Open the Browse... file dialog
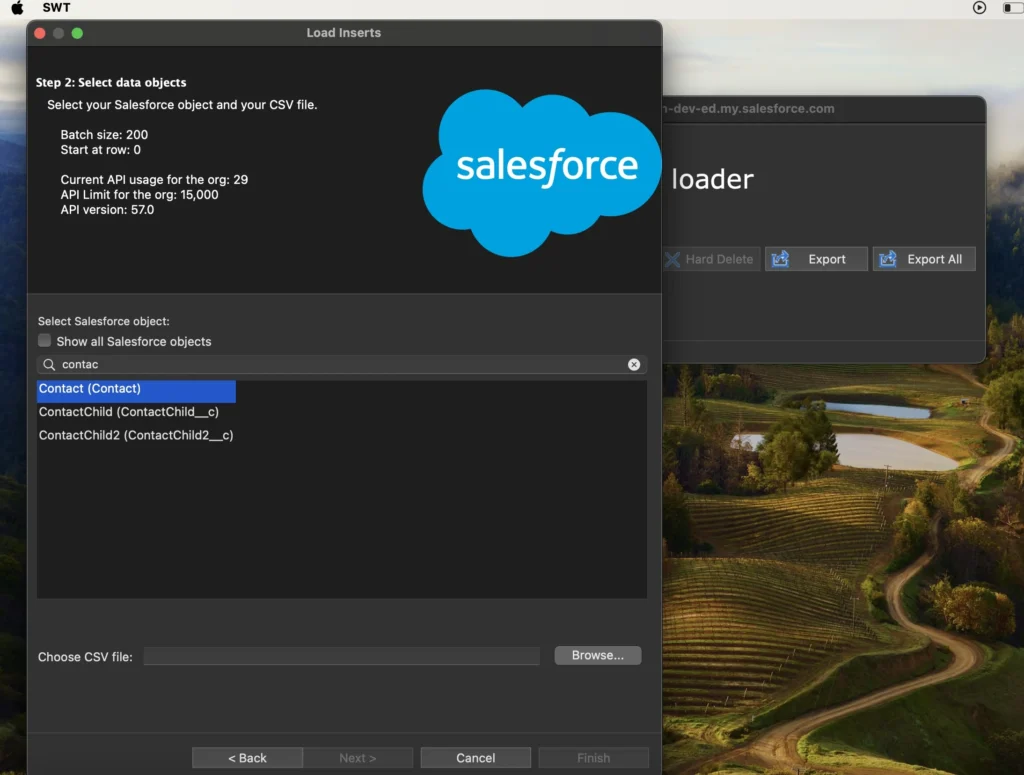The width and height of the screenshot is (1024, 775). pos(598,656)
